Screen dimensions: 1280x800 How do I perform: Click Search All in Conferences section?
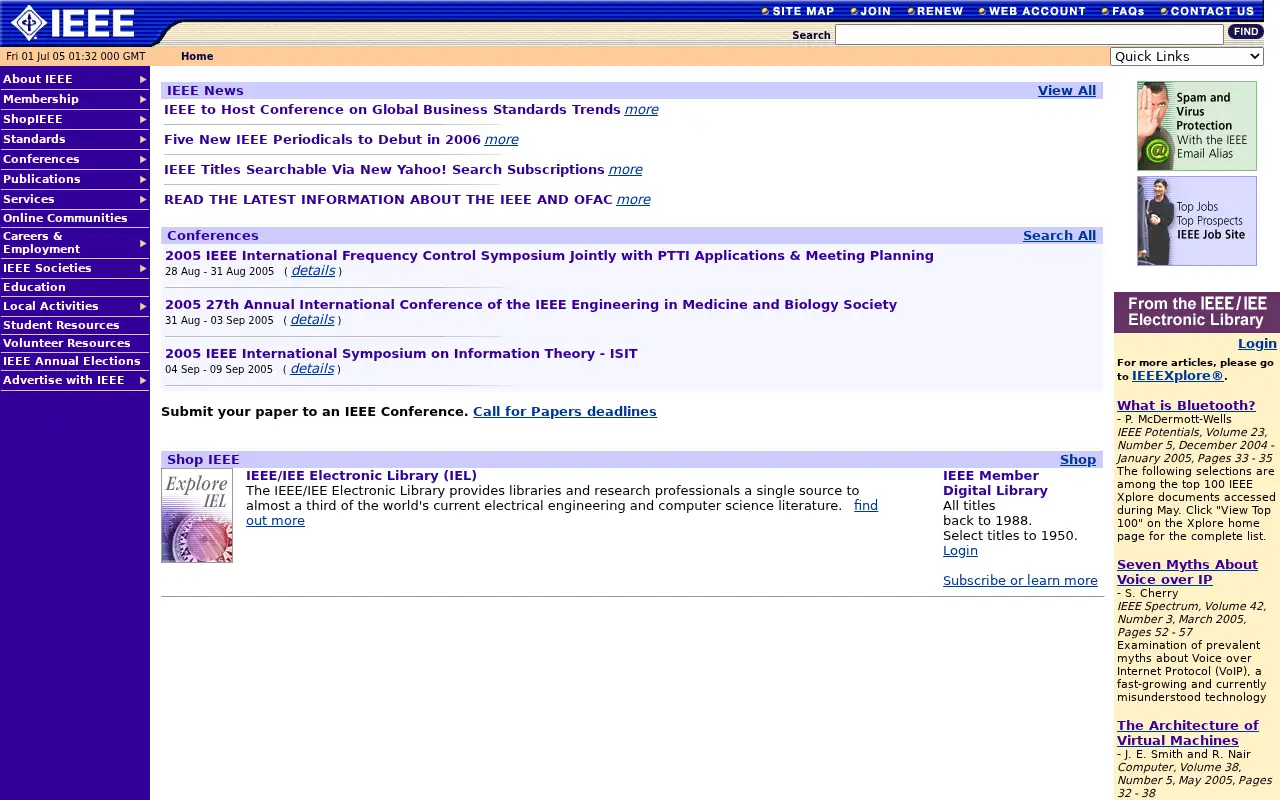pos(1059,236)
